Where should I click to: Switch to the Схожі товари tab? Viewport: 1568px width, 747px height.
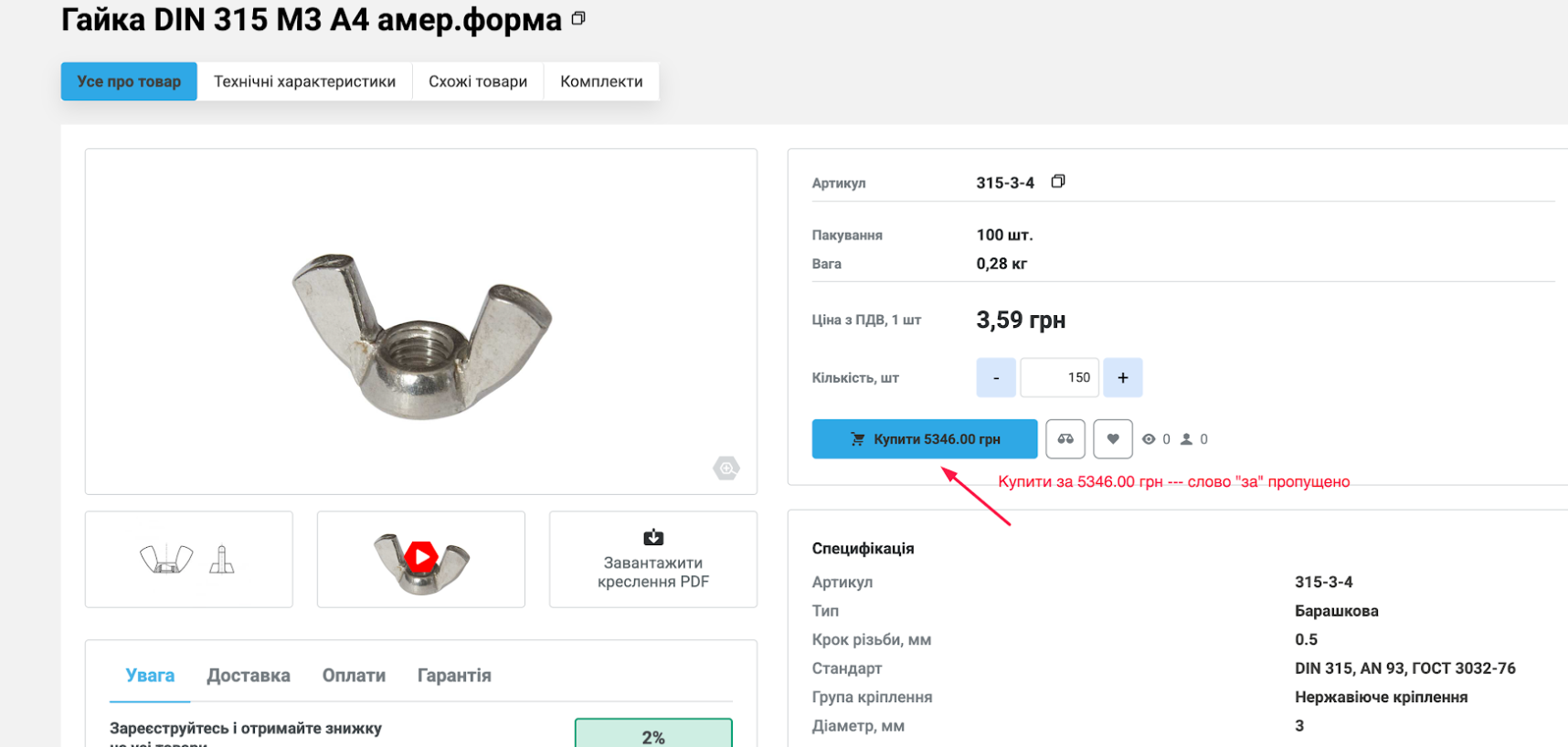click(x=478, y=81)
